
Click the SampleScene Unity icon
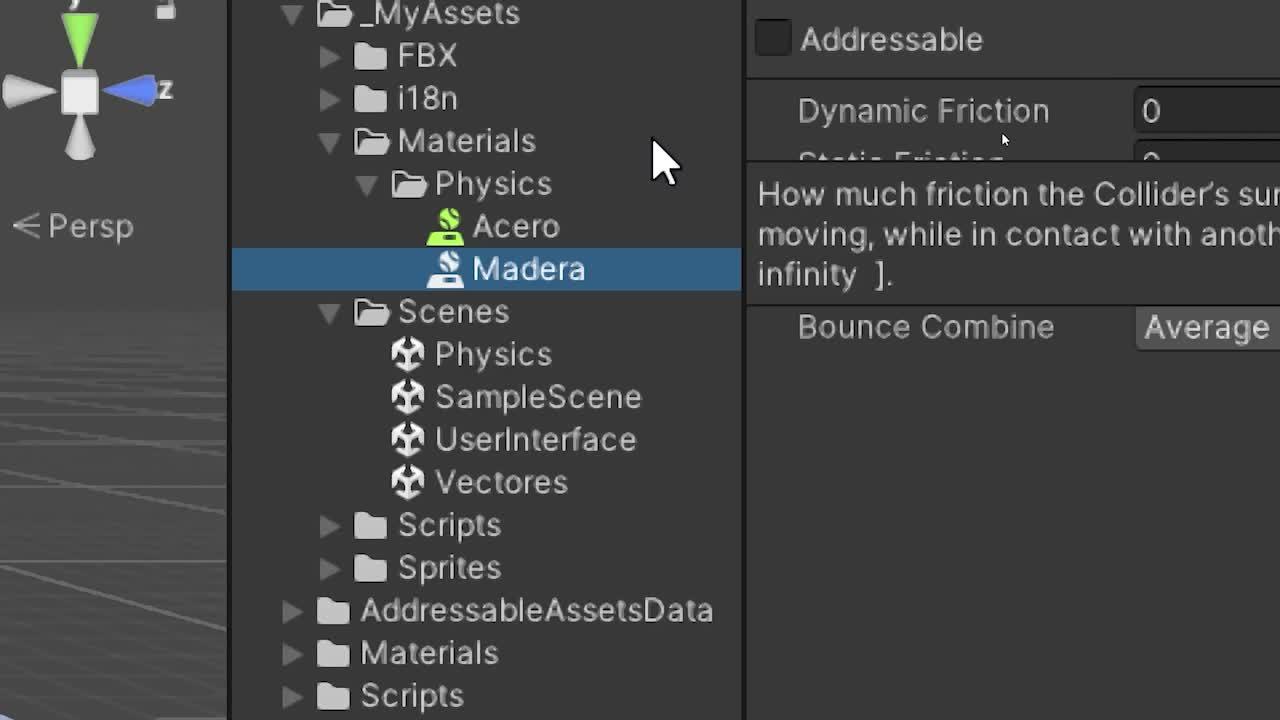[408, 397]
